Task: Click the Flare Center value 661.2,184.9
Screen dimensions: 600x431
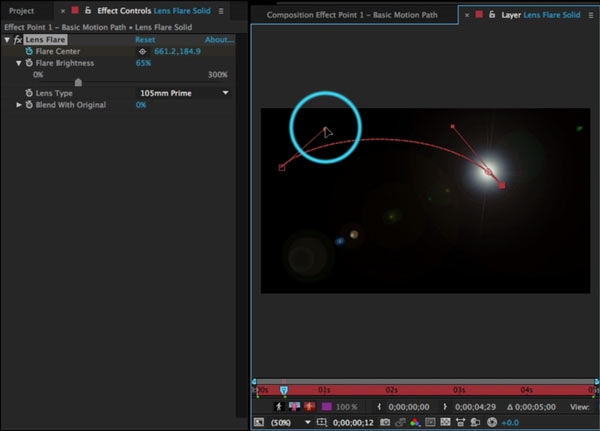Action: coord(177,51)
